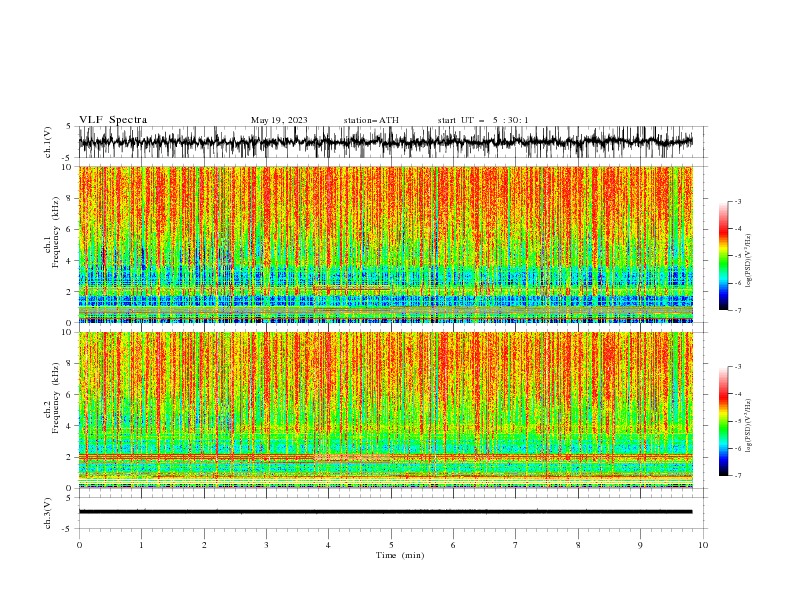The height and width of the screenshot is (612, 792).
Task: Click the time axis tick label "5"
Action: 391,545
